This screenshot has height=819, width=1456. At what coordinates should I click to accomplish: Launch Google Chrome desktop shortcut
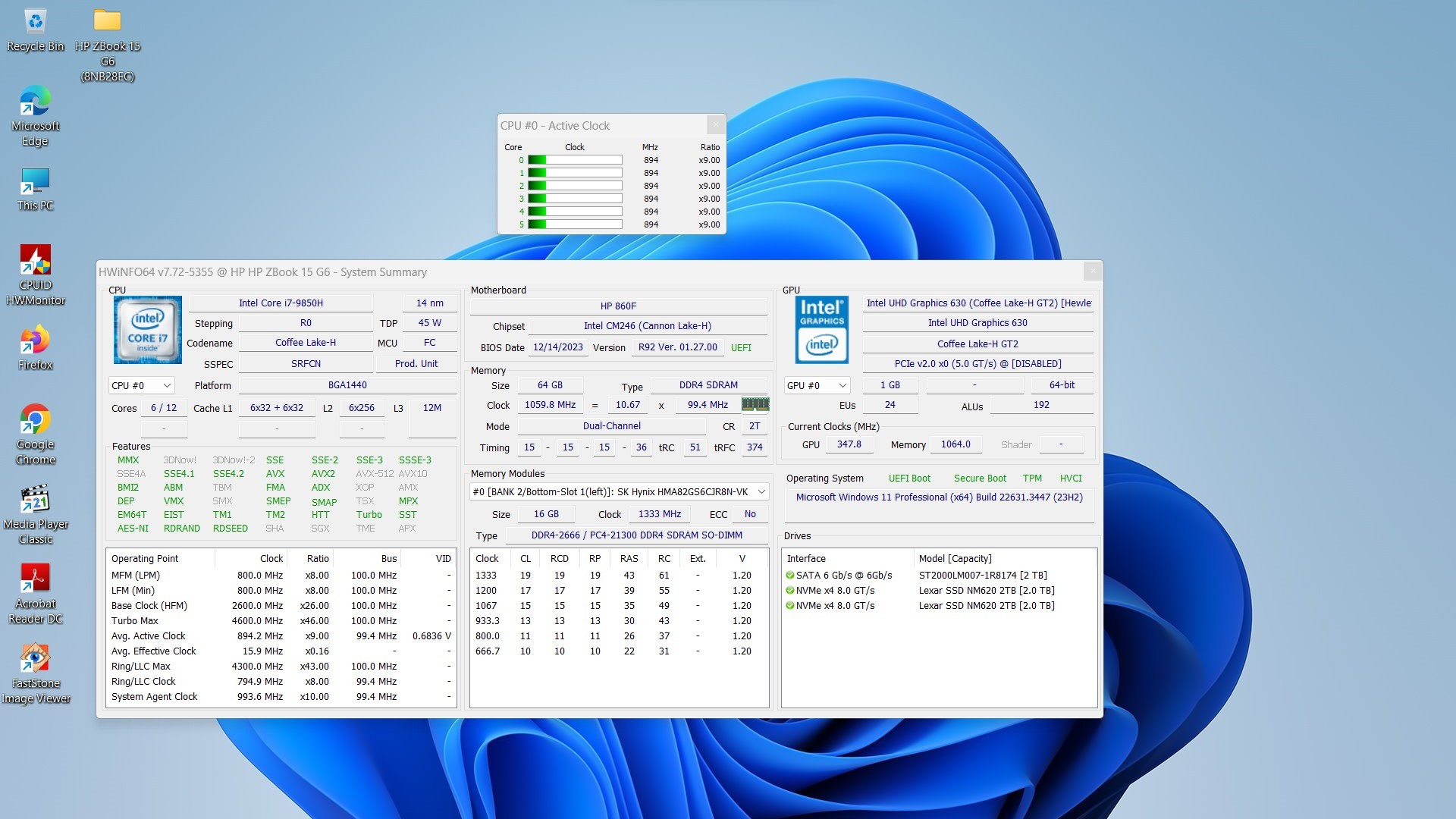pos(35,435)
